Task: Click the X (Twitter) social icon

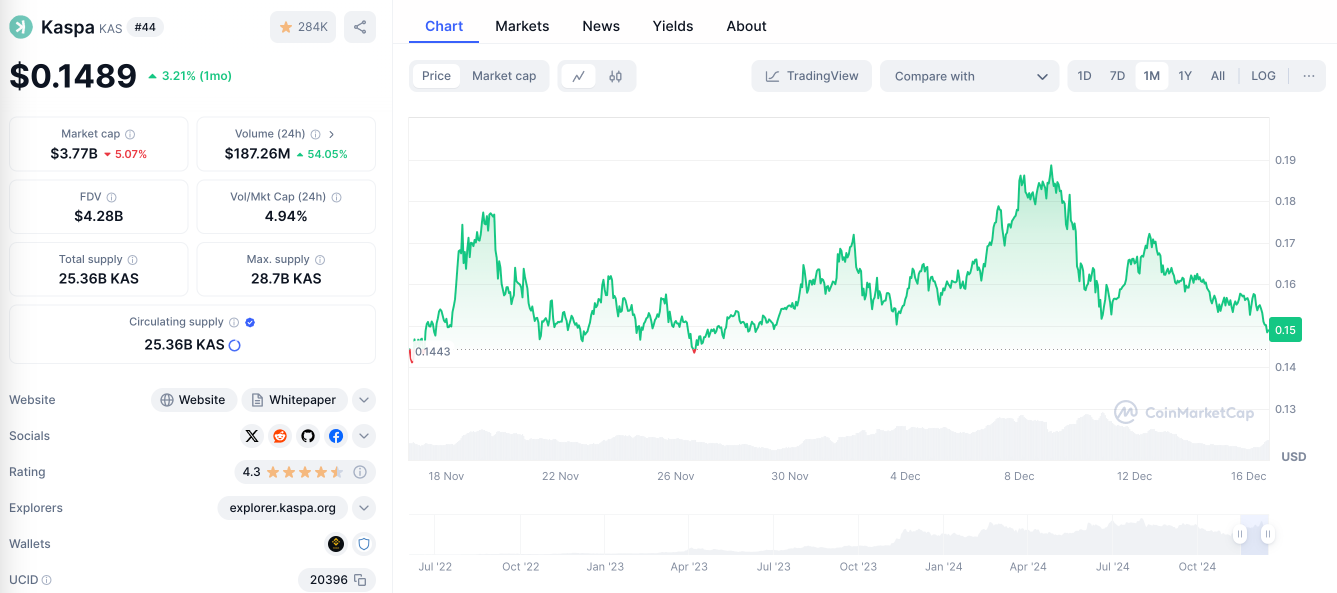Action: point(252,436)
